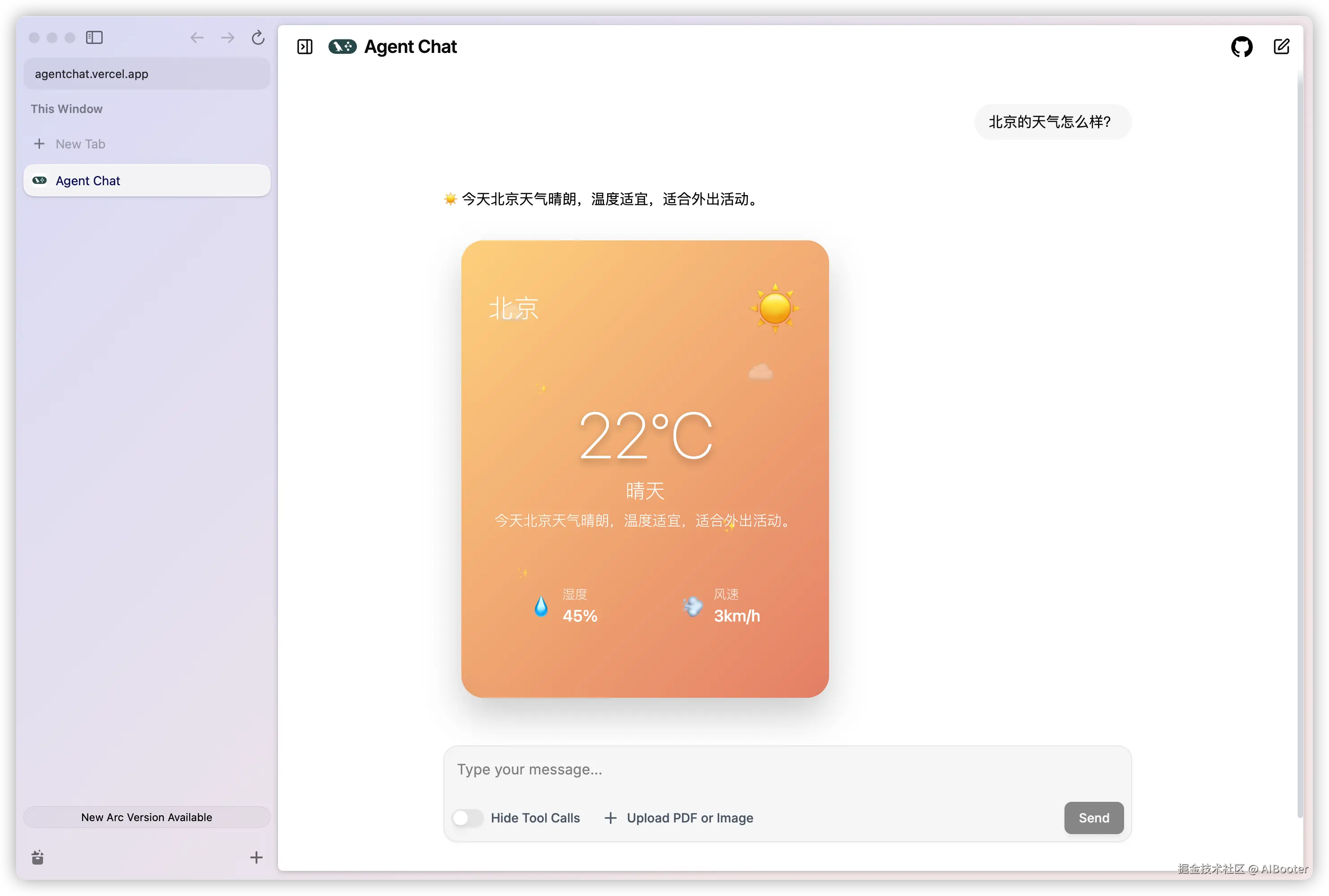Screen dimensions: 1329x896
Task: Open a New Tab
Action: [80, 144]
